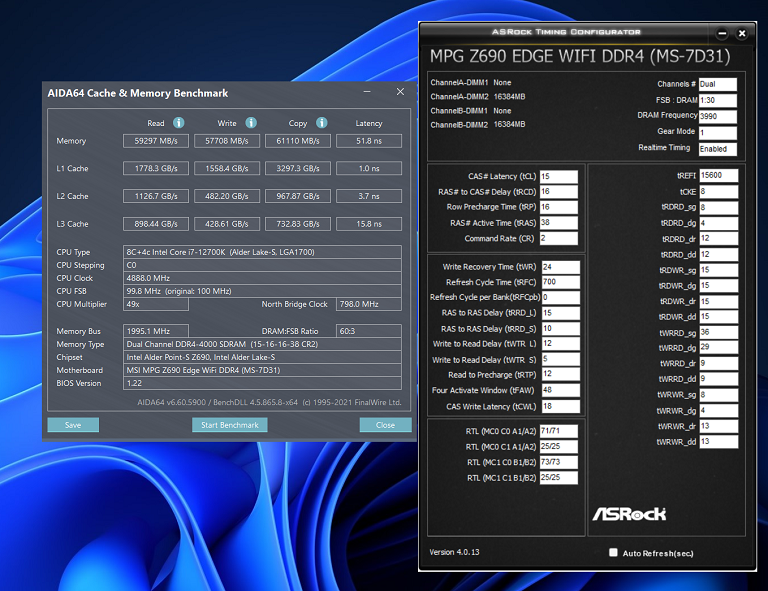Close AIDA64 benchmark with X icon

[400, 92]
